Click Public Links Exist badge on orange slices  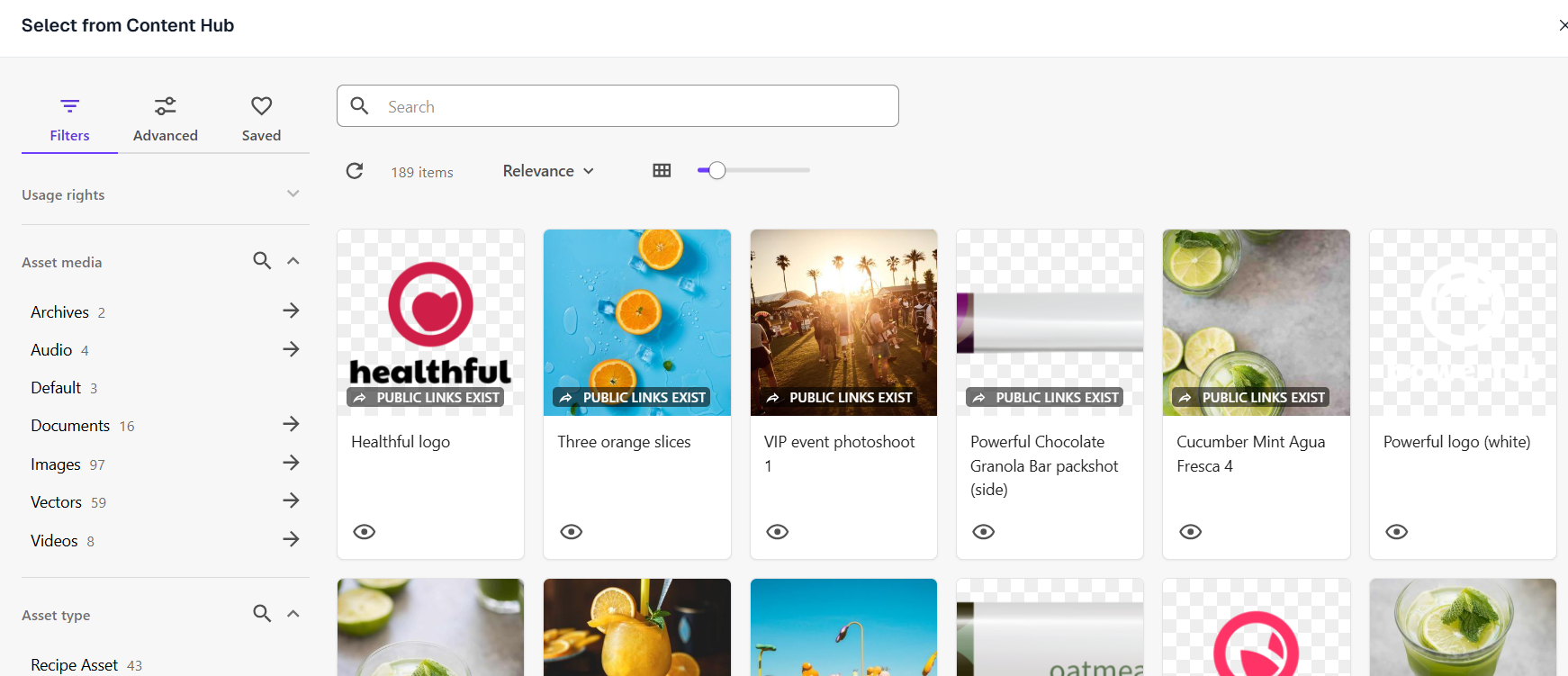632,397
